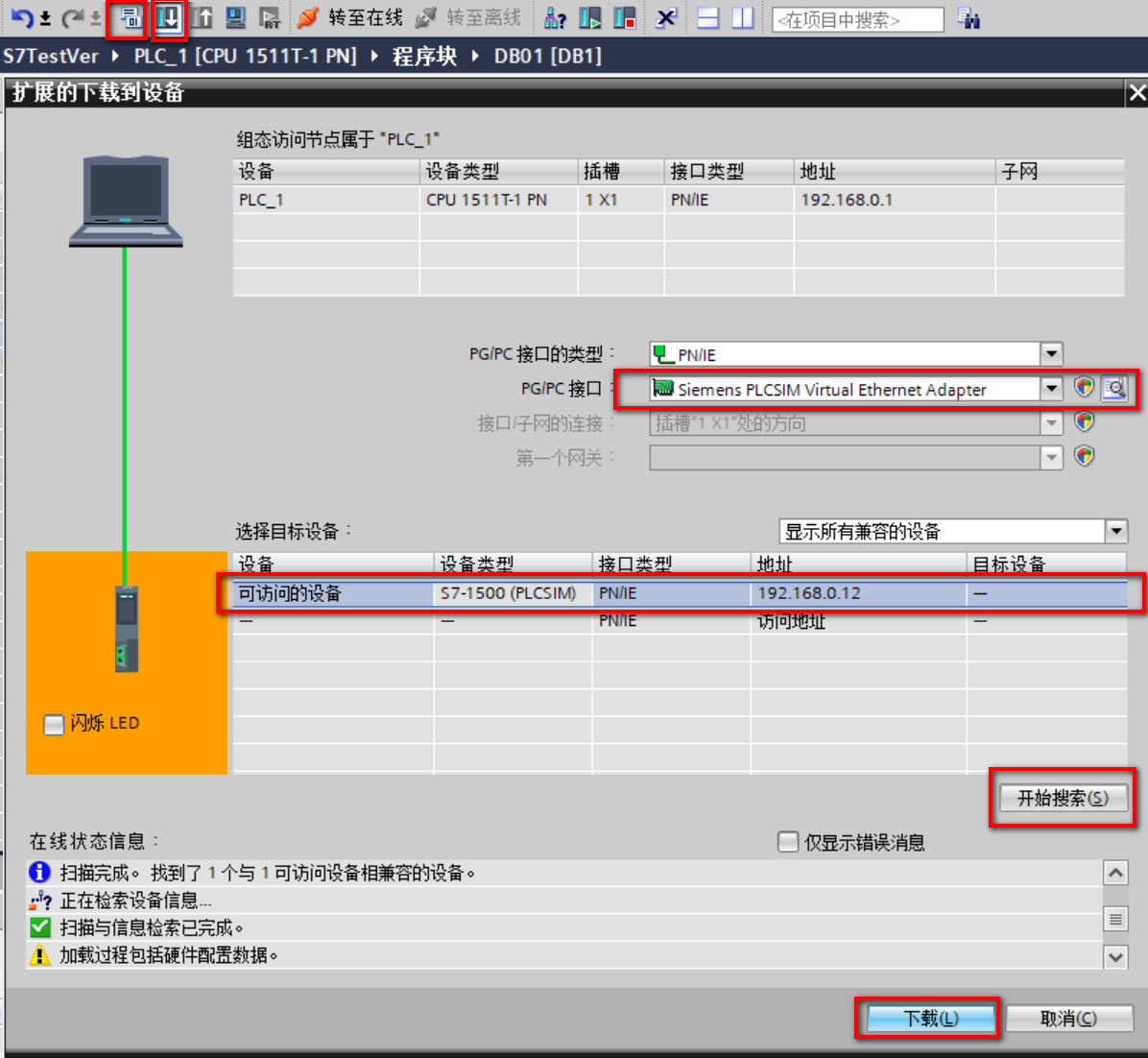Click the split editor vertically icon
Image resolution: width=1148 pixels, height=1058 pixels.
tap(742, 18)
